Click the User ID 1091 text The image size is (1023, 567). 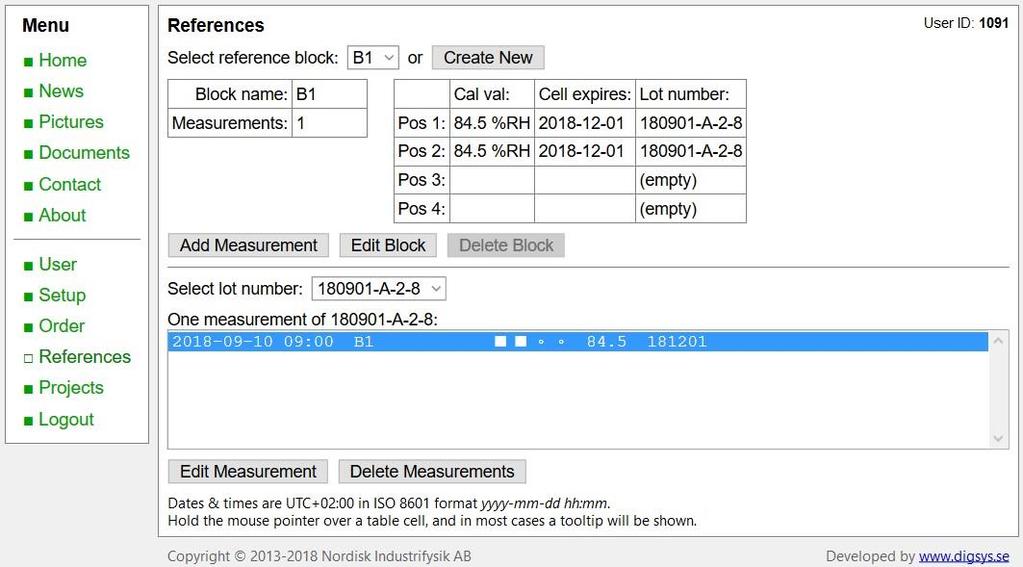click(x=966, y=23)
